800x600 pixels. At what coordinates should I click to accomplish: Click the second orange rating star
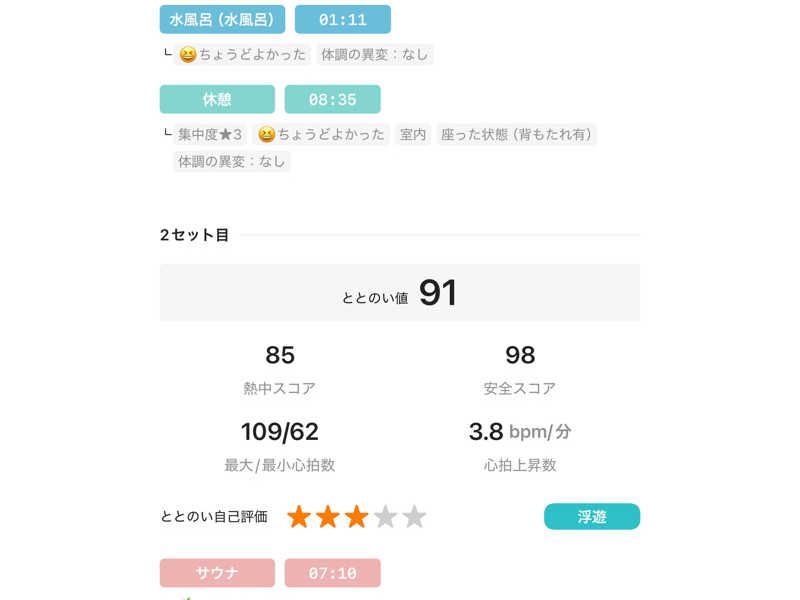(x=328, y=516)
